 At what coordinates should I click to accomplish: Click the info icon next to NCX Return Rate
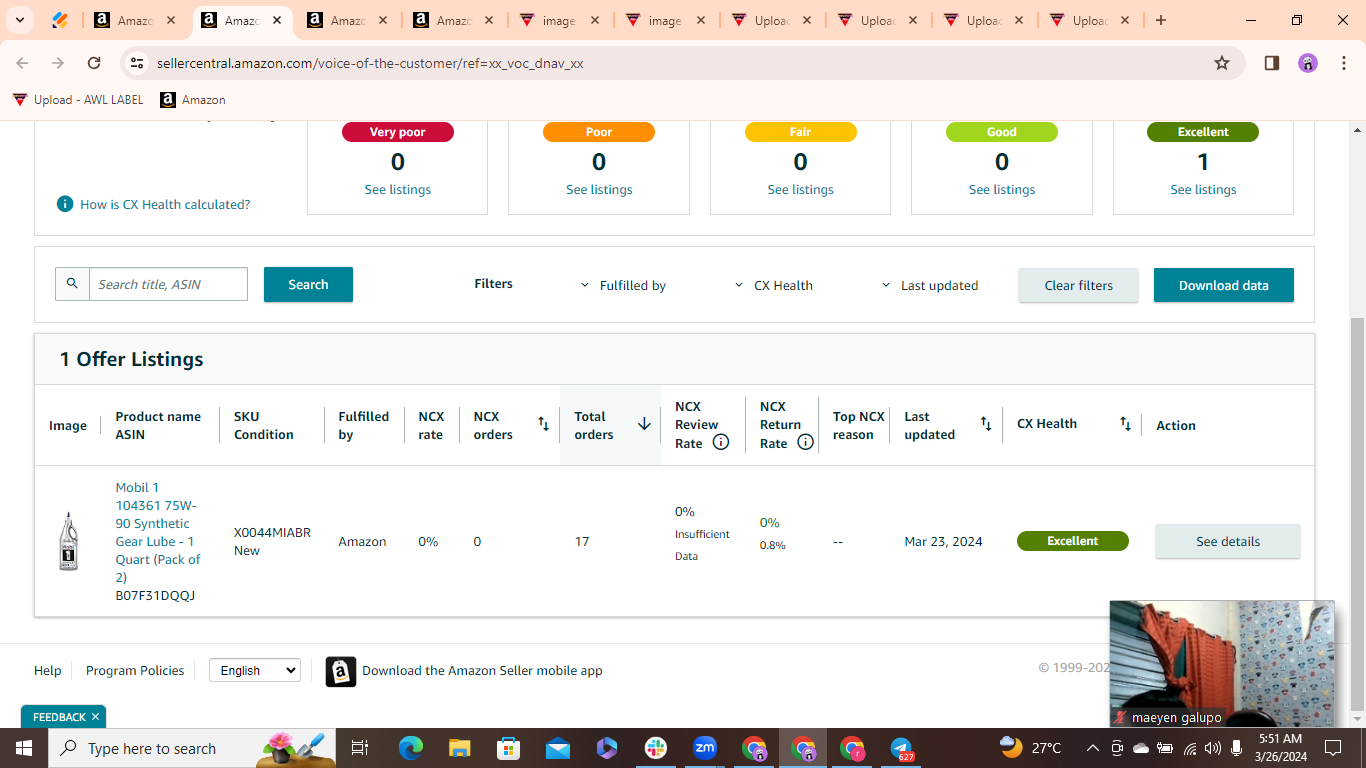(x=805, y=442)
